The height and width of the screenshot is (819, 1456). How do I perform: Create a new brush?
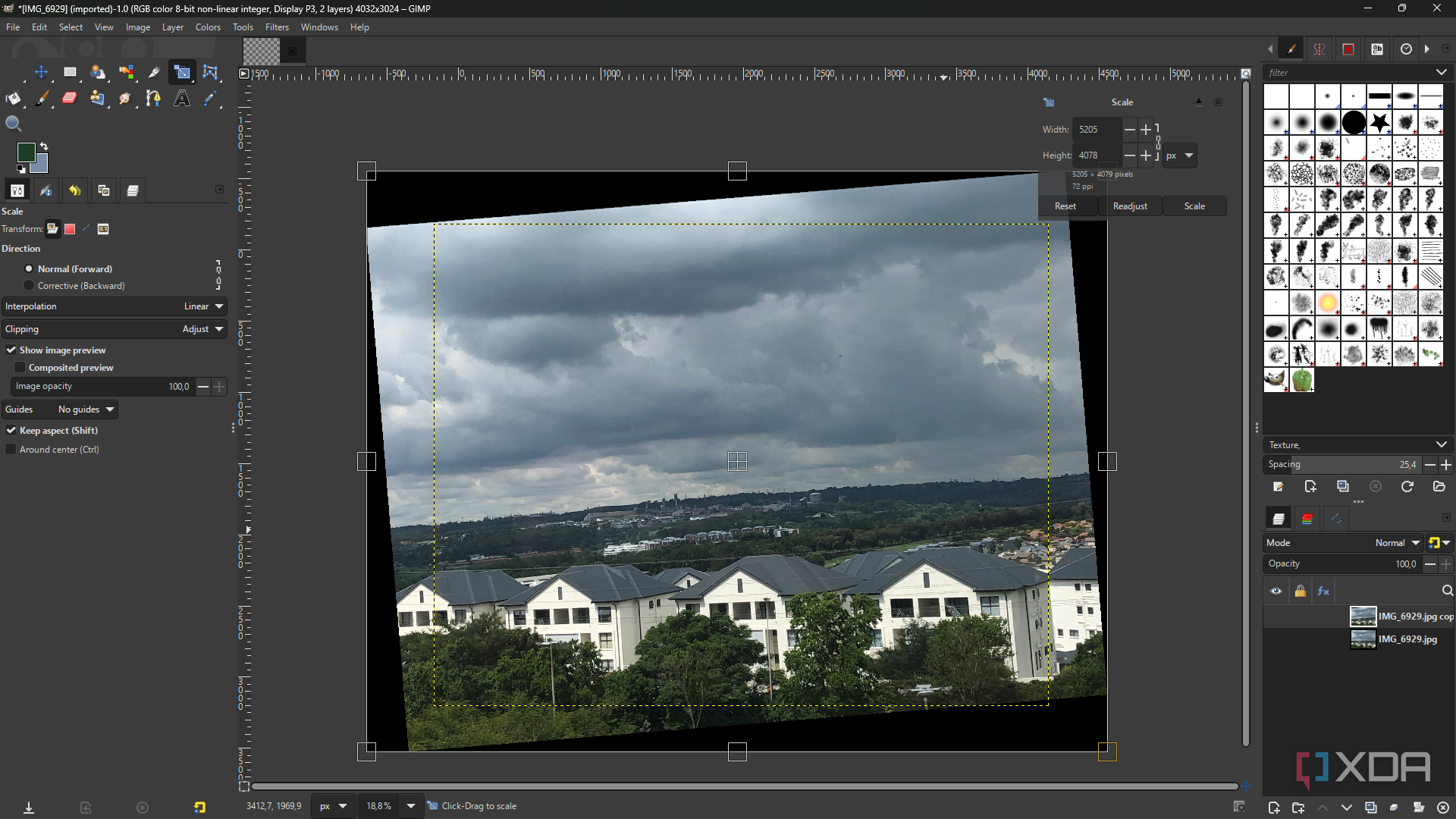click(x=1310, y=487)
